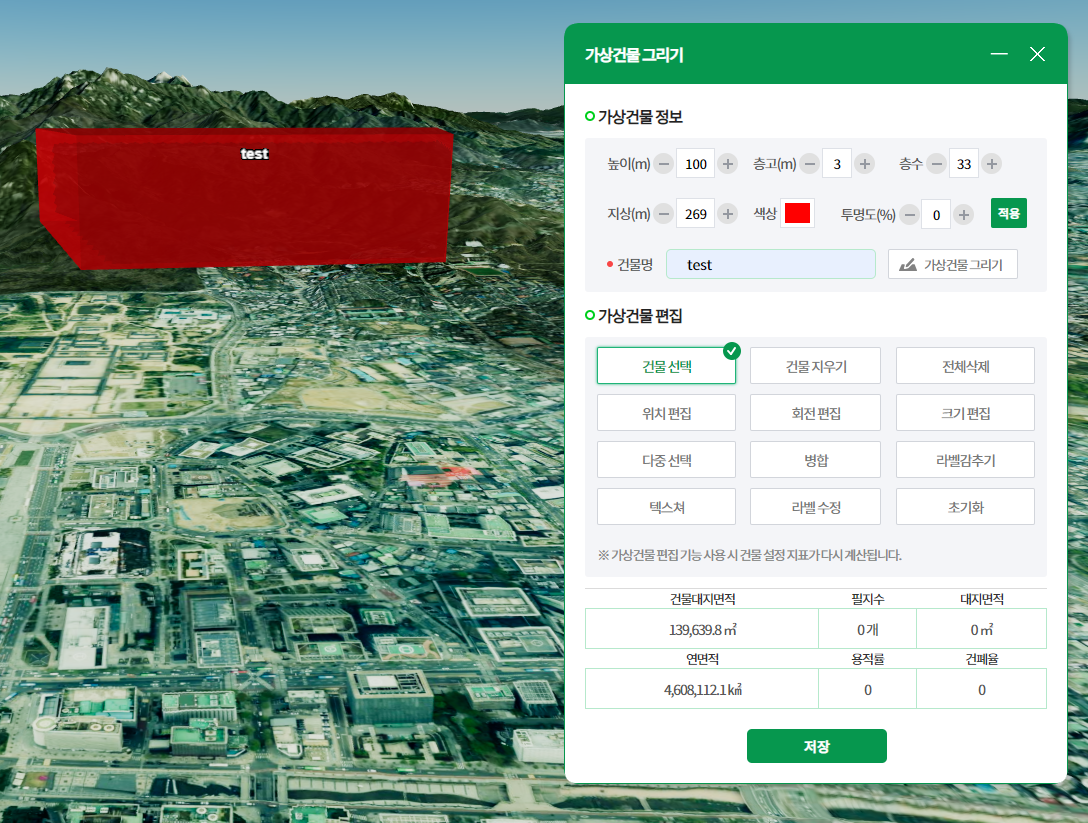The image size is (1088, 823).
Task: Click the 건물대지면적 value 139,639.8 ㎡
Action: pyautogui.click(x=702, y=629)
